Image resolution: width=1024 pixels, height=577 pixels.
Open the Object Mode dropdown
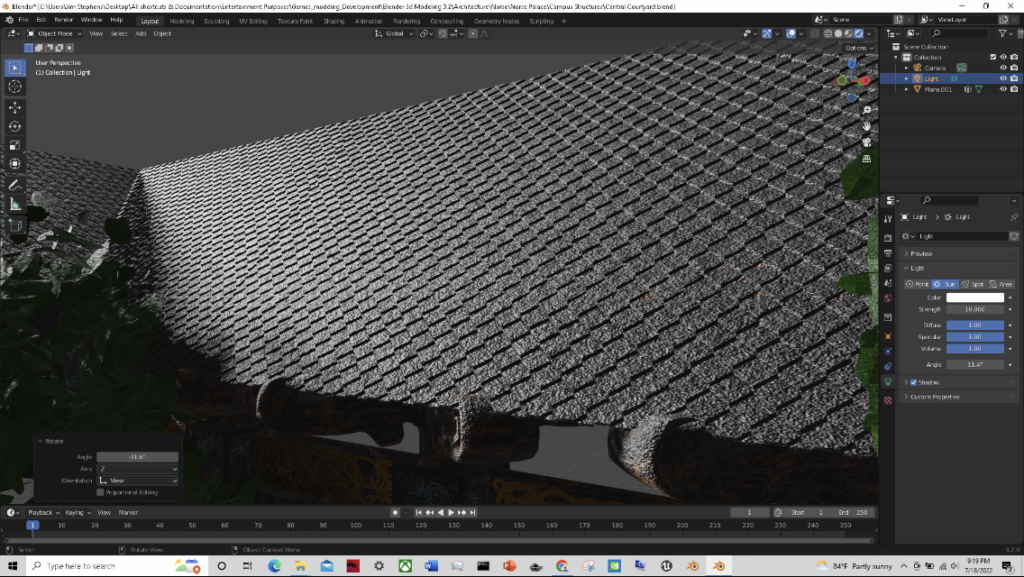[55, 33]
